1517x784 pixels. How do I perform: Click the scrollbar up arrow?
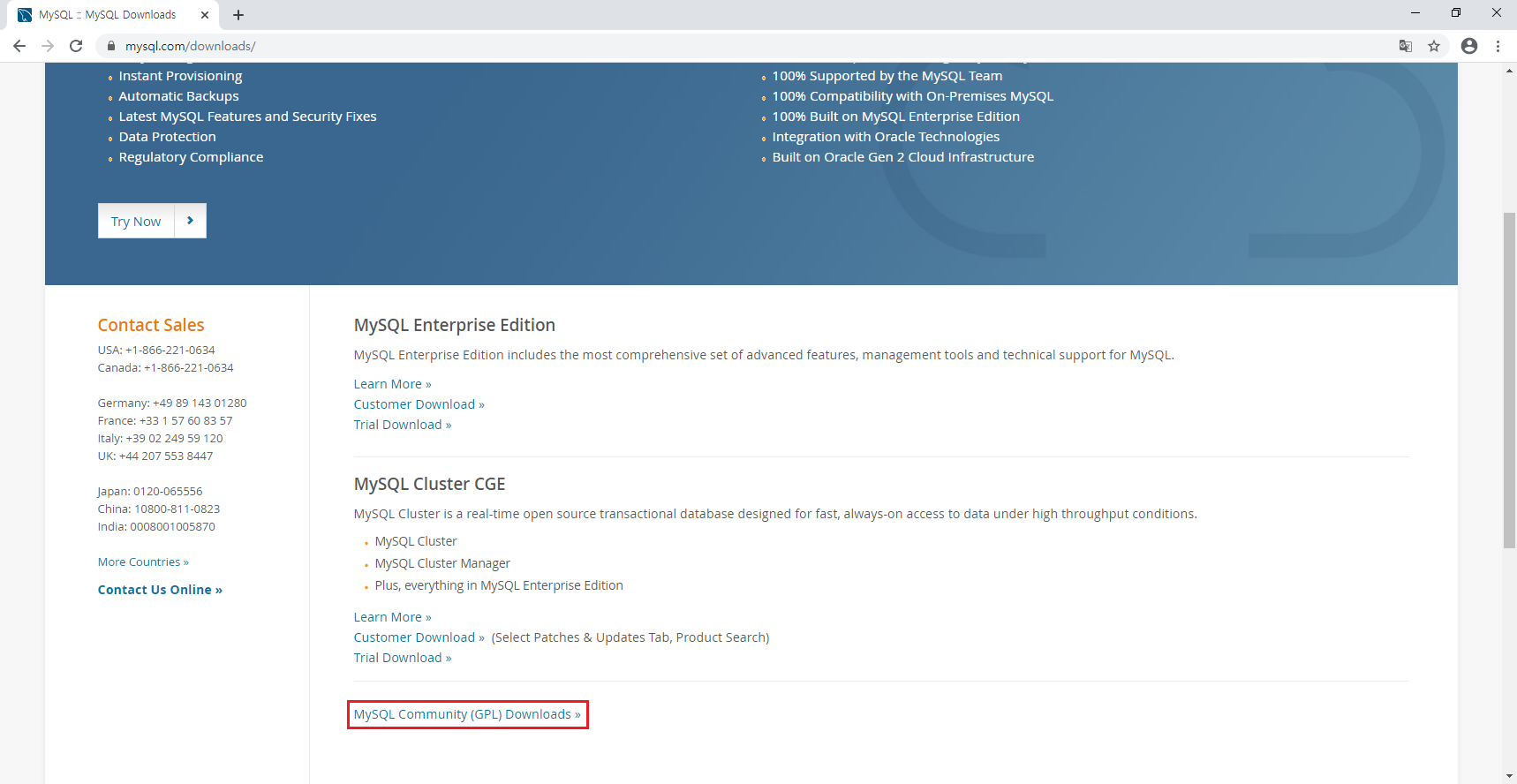tap(1509, 70)
